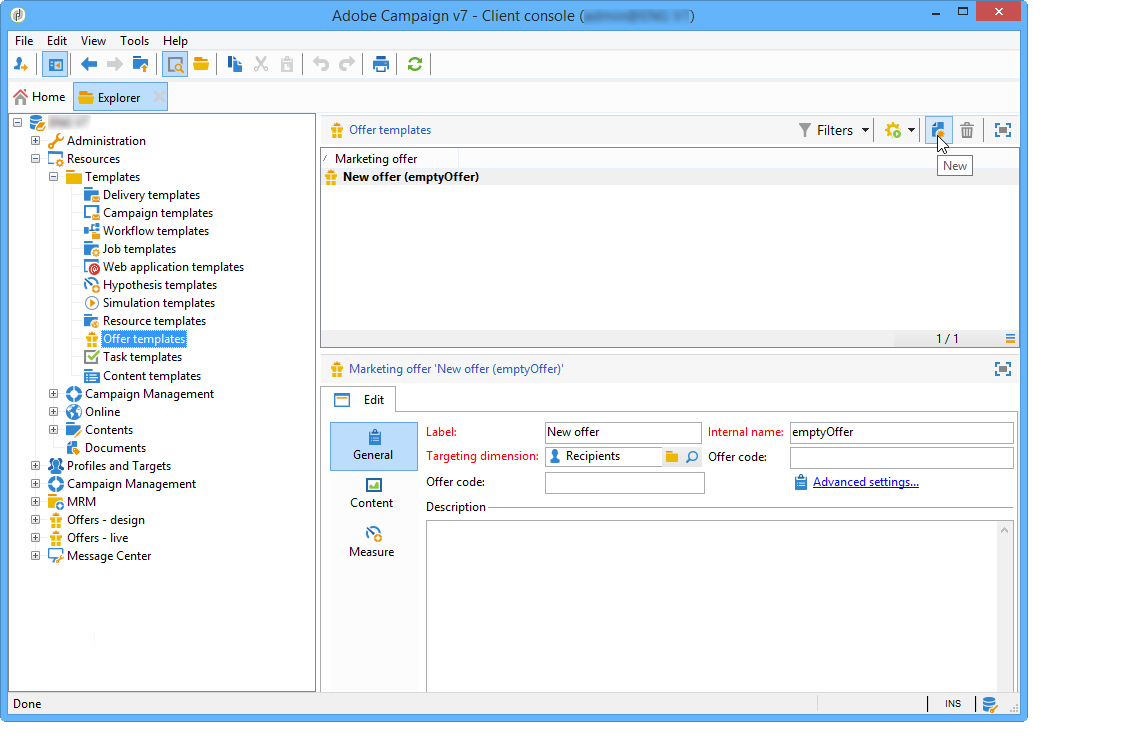The image size is (1123, 744).
Task: Expand the Message Center node
Action: (35, 555)
